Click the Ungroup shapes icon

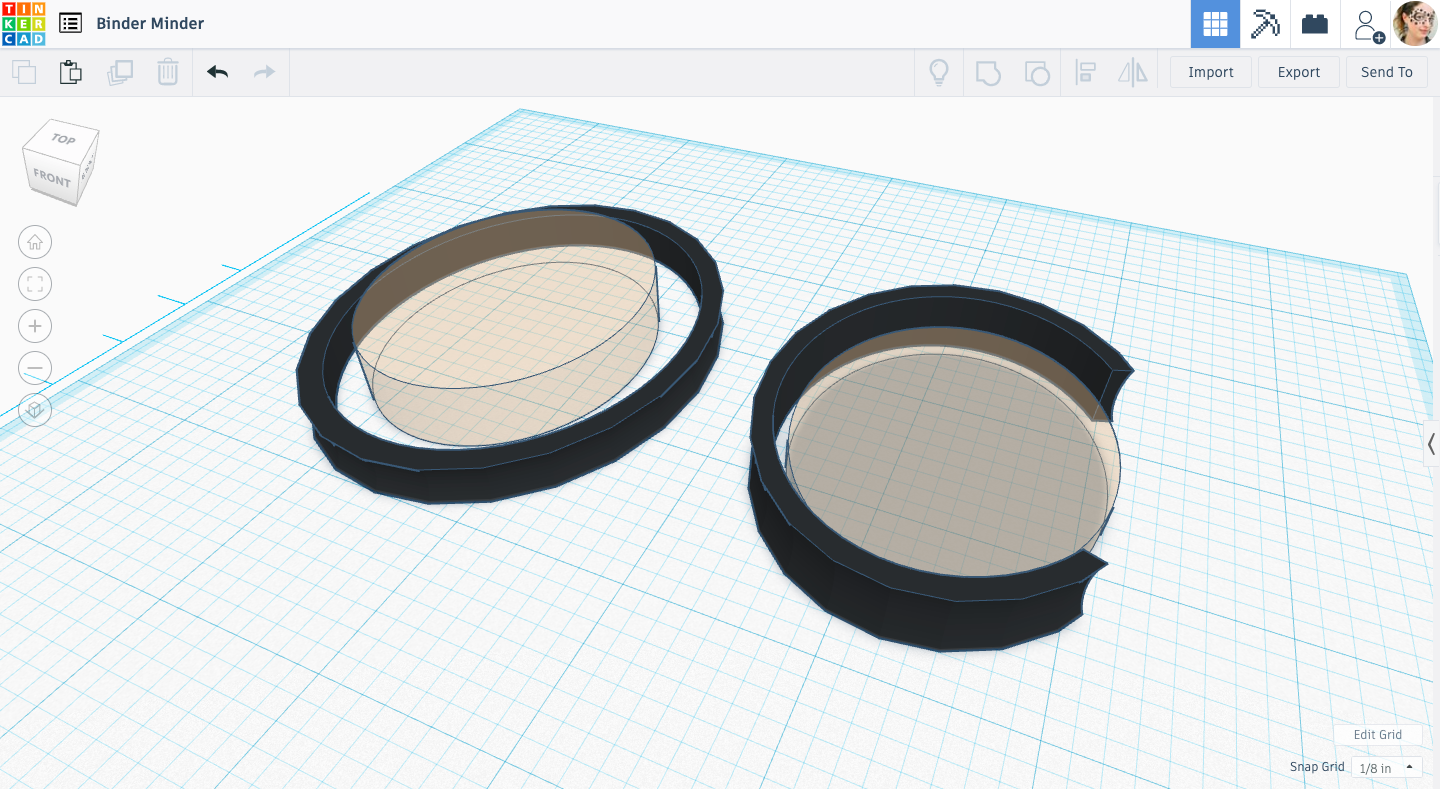1037,73
